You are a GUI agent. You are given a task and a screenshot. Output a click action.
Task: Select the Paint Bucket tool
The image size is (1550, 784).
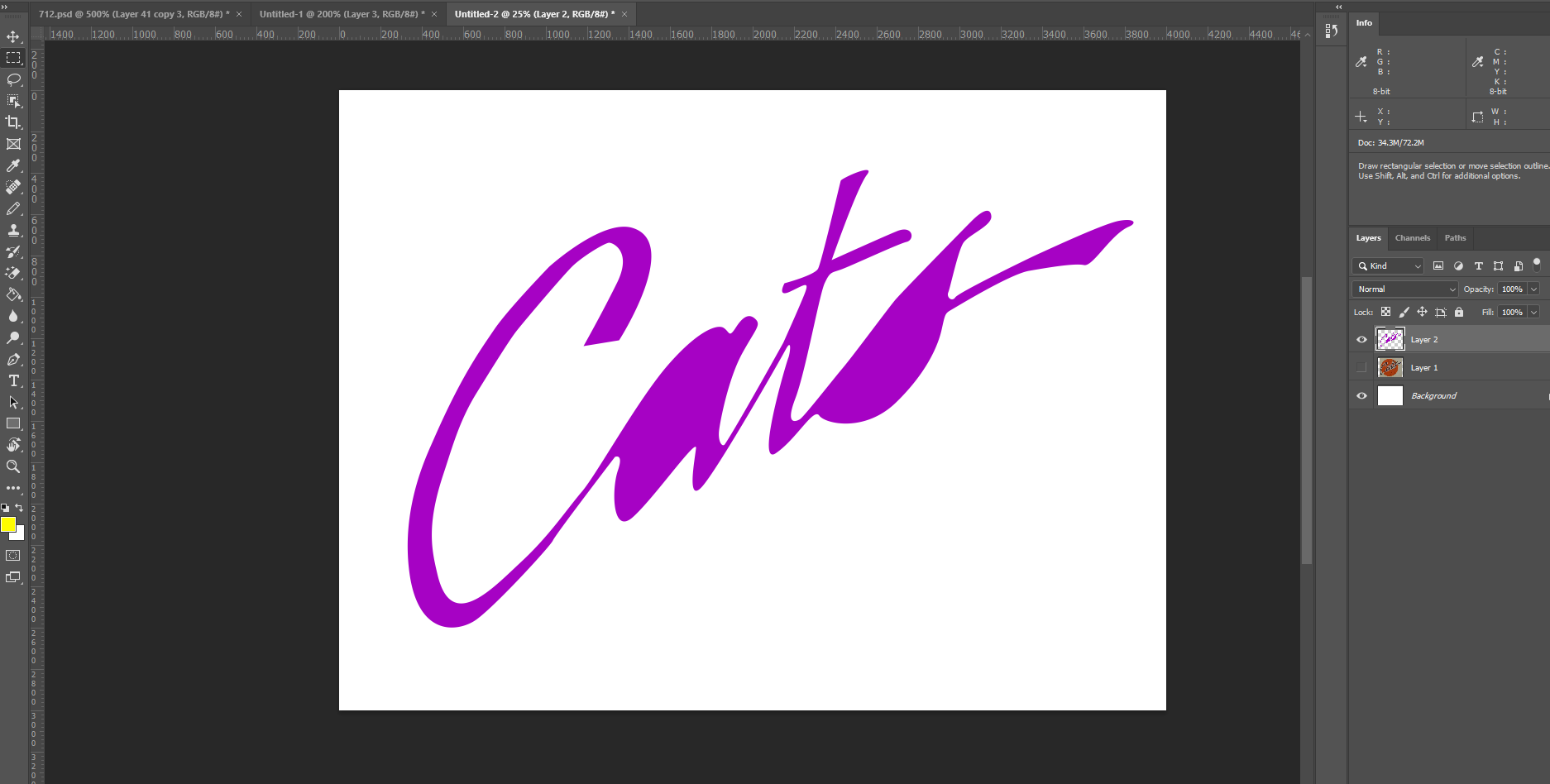pos(13,294)
